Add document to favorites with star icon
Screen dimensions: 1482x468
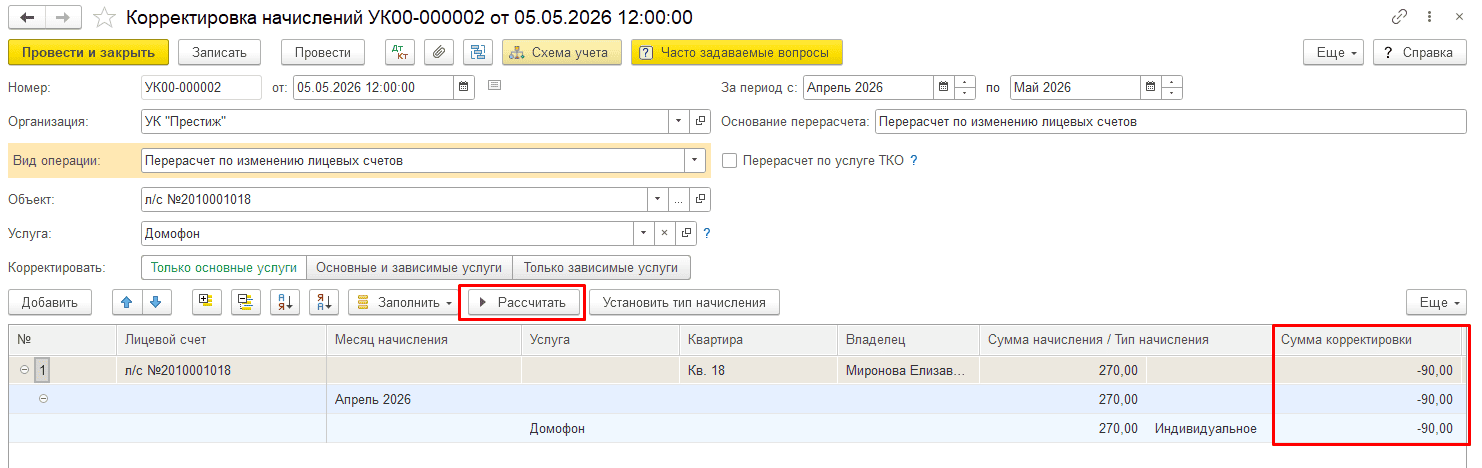coord(103,18)
